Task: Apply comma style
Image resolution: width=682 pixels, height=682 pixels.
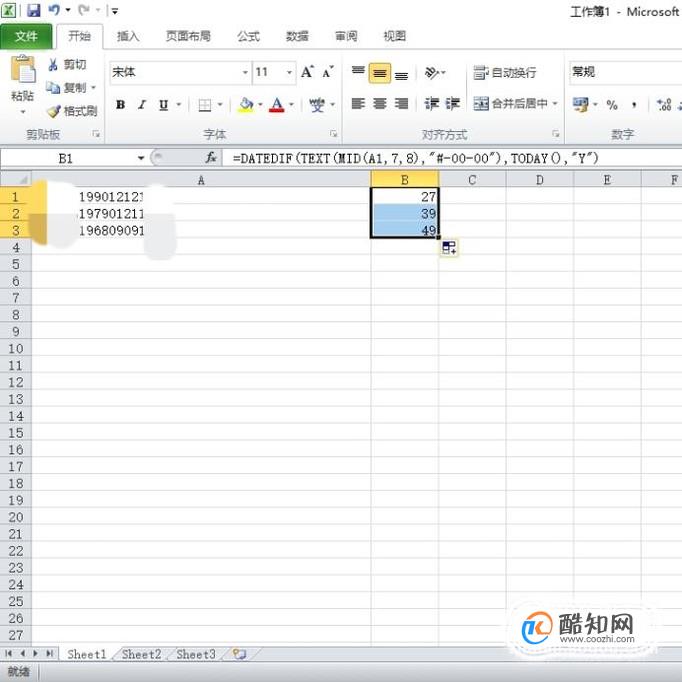Action: (634, 105)
